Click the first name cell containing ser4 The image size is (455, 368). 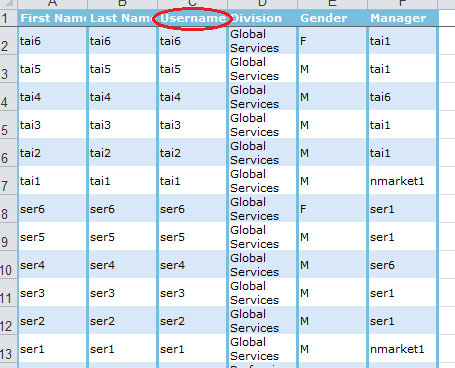52,264
